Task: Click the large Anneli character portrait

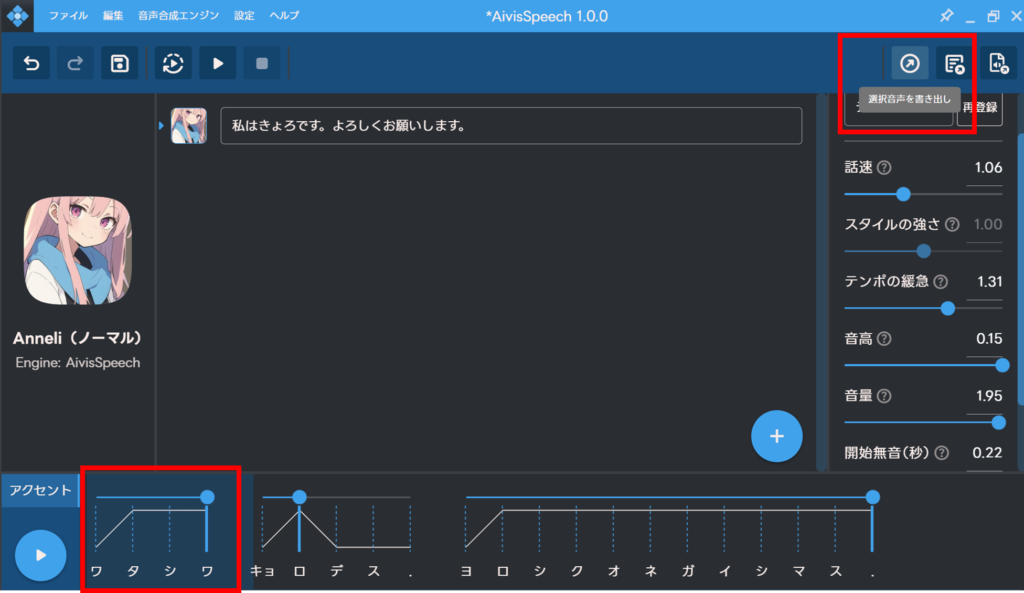Action: point(78,251)
